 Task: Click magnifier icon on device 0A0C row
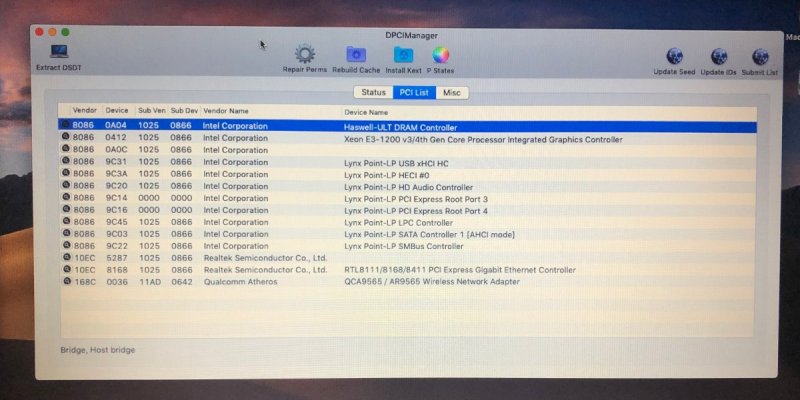coord(65,148)
